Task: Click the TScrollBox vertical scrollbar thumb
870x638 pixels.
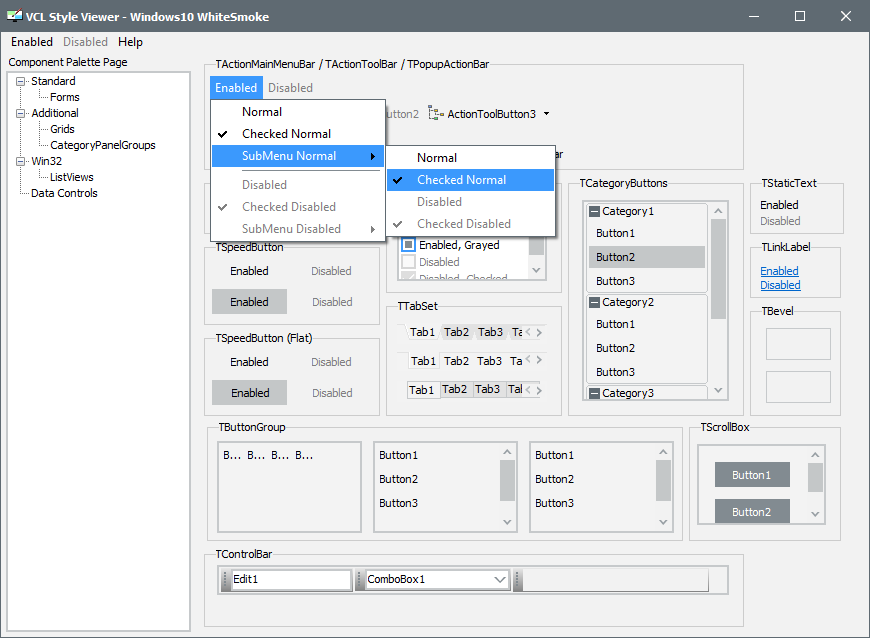Action: [x=815, y=478]
